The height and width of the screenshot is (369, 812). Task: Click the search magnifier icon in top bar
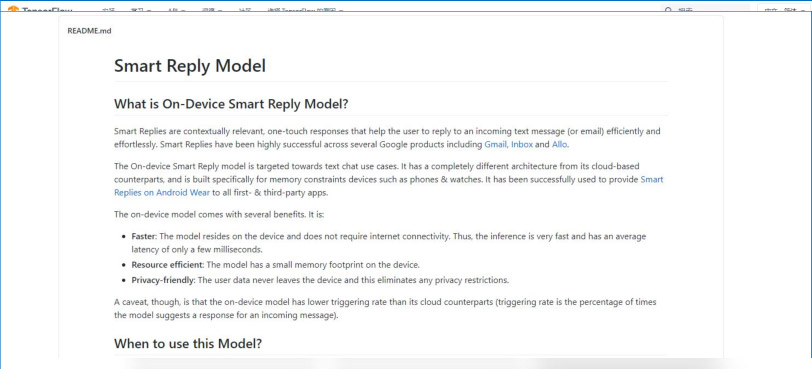669,10
